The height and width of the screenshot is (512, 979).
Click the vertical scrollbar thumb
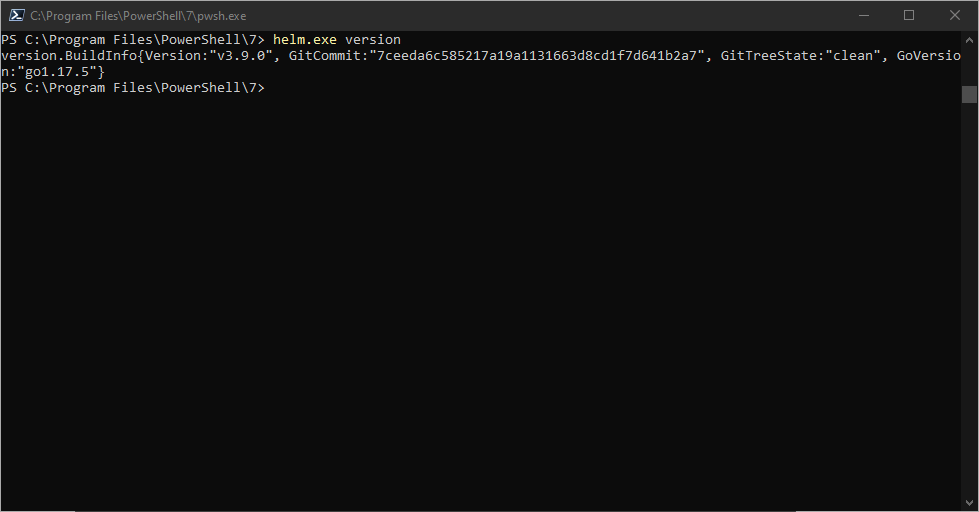click(x=969, y=94)
